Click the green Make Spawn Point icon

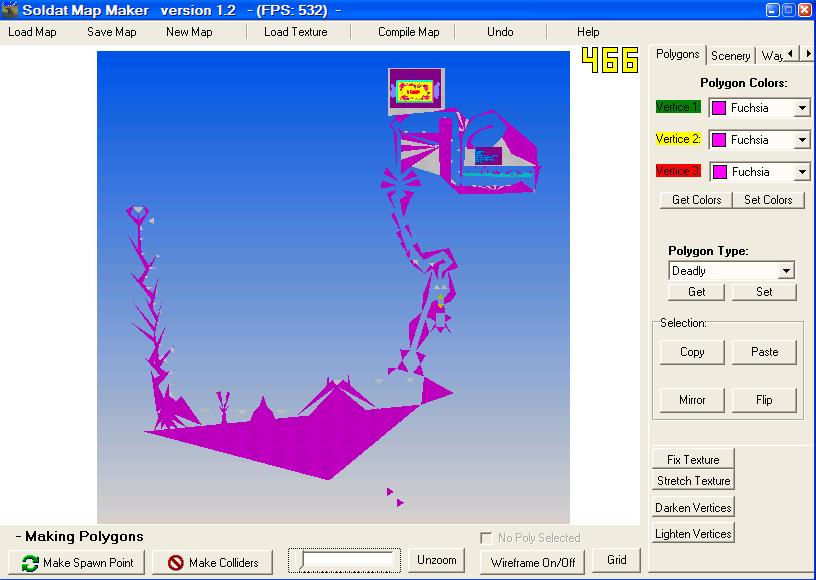click(29, 563)
